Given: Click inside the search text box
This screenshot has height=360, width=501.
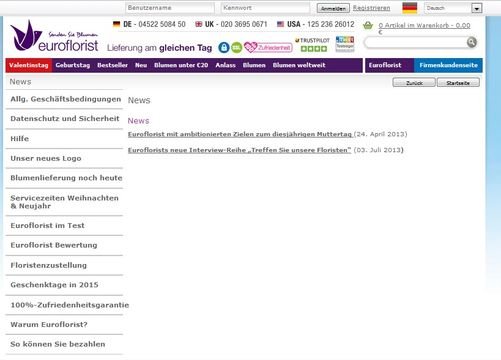Looking at the screenshot, I should pyautogui.click(x=416, y=43).
